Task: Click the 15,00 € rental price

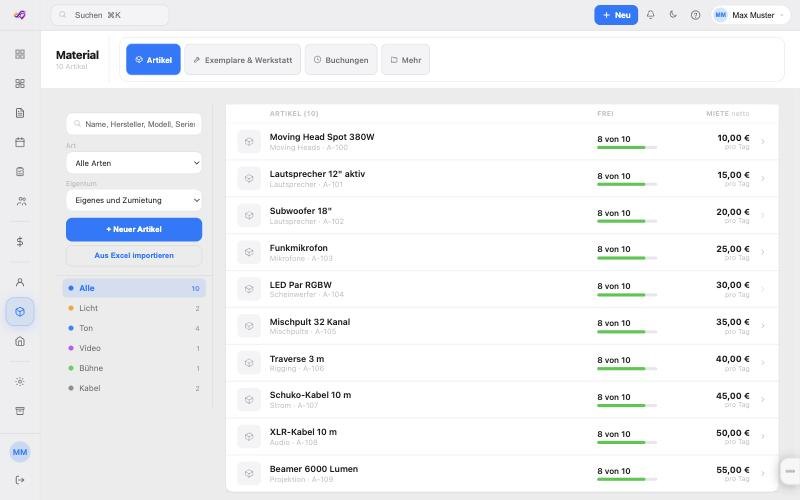Action: pos(733,175)
